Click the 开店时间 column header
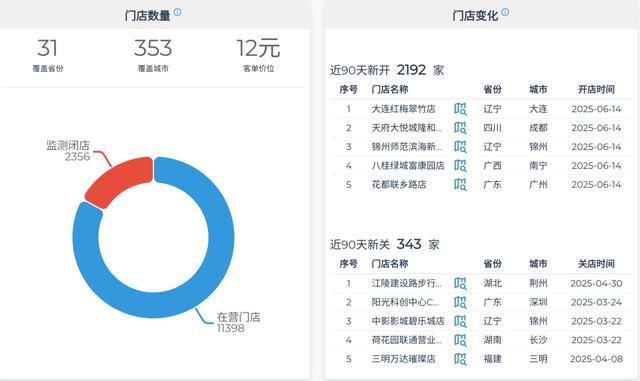This screenshot has width=640, height=381. point(596,89)
